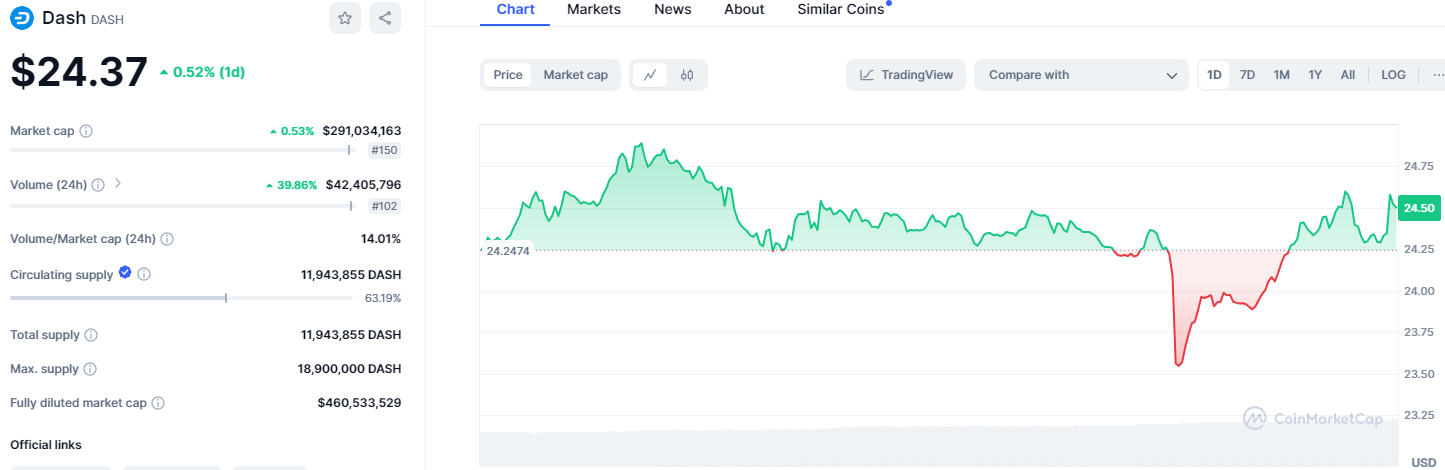Open Volume (24h) info icon
Screen dimensions: 1445x470
tap(99, 185)
